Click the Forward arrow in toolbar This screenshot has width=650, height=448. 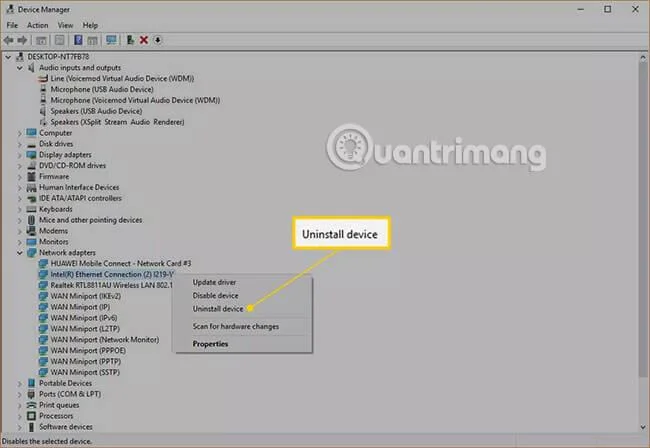point(22,40)
